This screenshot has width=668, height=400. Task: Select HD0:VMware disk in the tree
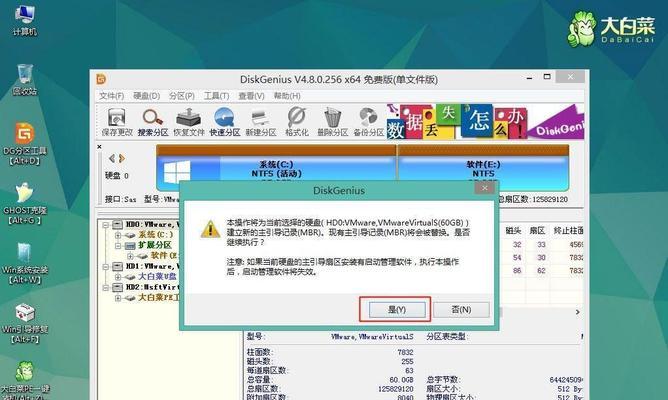(153, 224)
